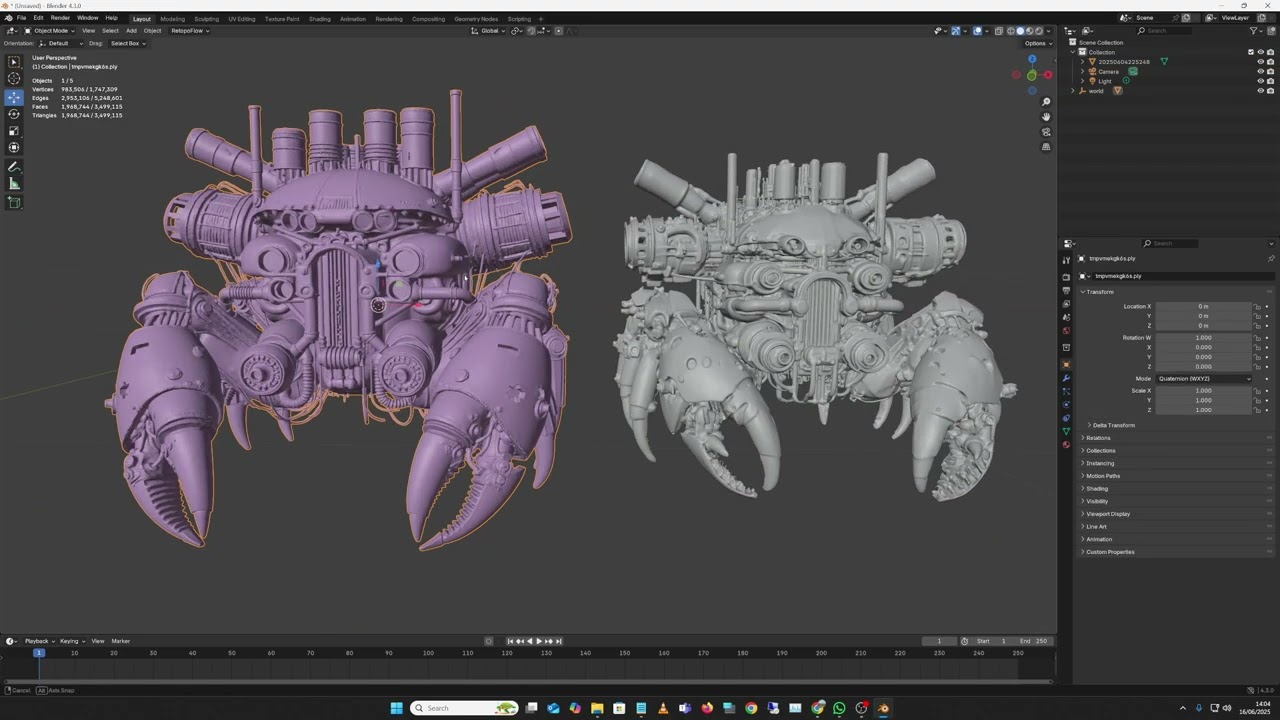The width and height of the screenshot is (1280, 720).
Task: Activate the Scale tool
Action: point(14,131)
